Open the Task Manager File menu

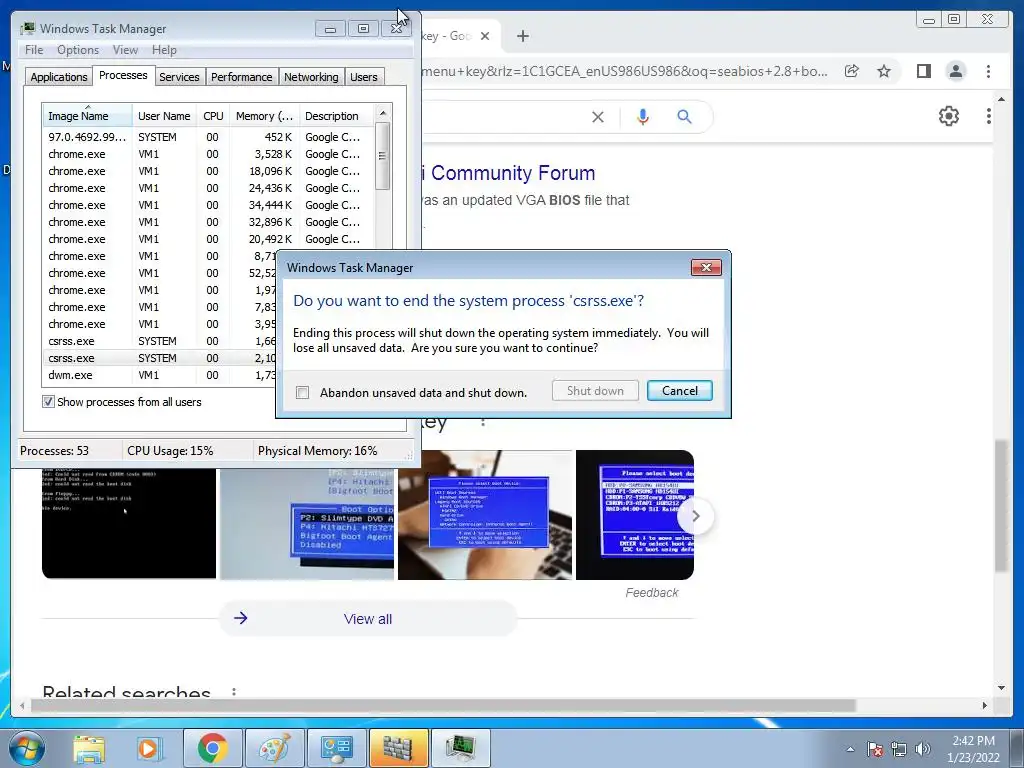pyautogui.click(x=34, y=50)
